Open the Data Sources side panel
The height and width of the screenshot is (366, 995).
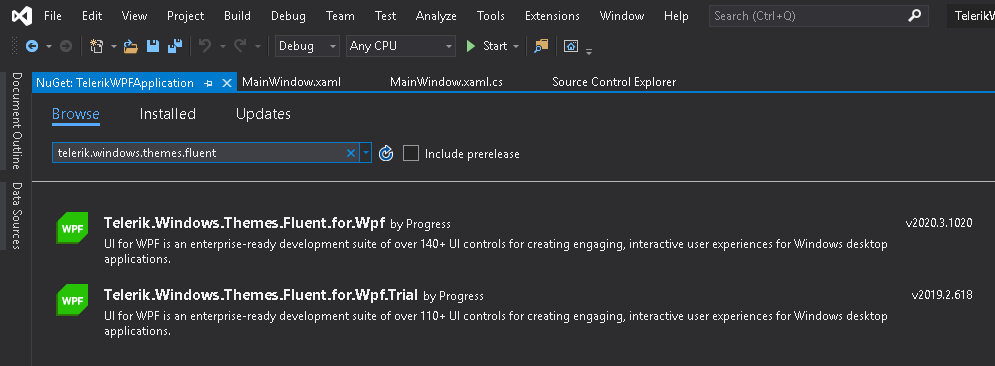(16, 216)
